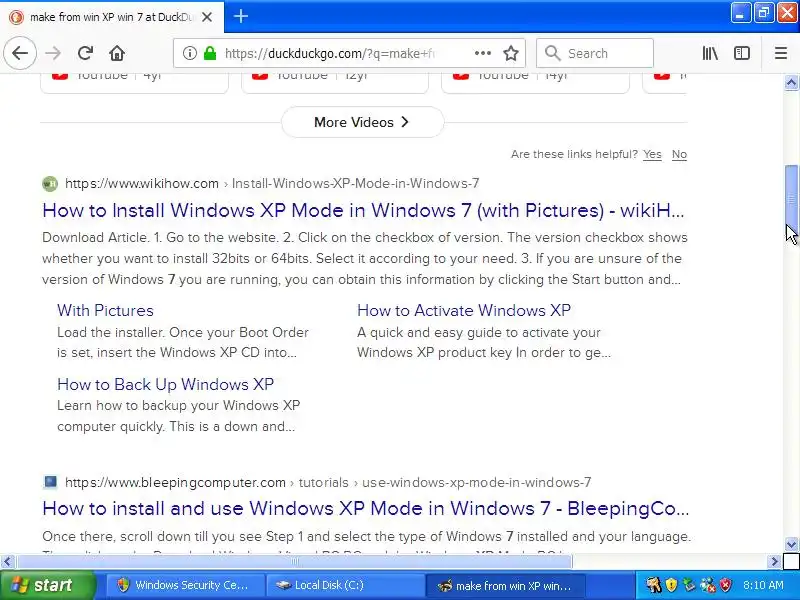This screenshot has width=800, height=600.
Task: Open the Home page button
Action: 117,53
